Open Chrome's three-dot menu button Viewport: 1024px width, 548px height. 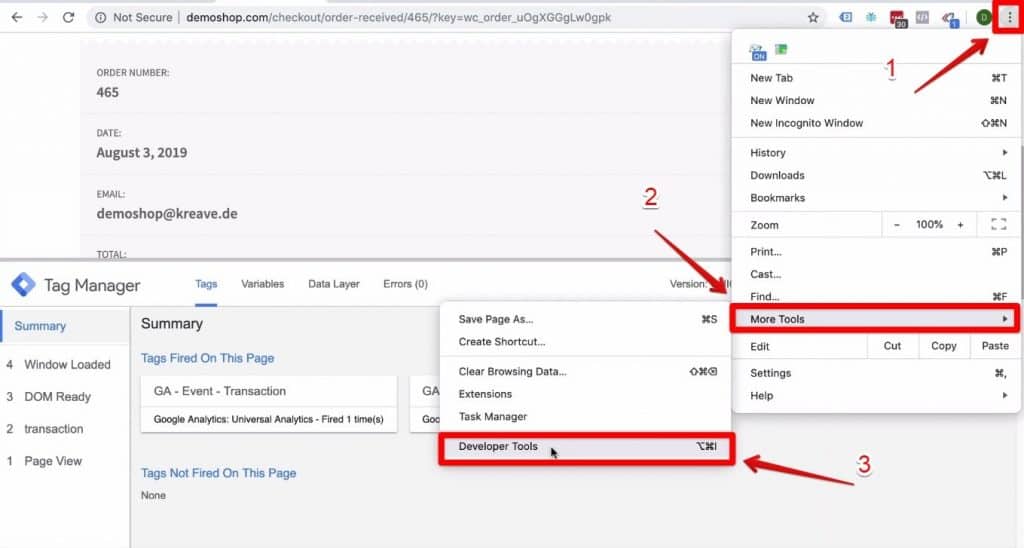point(1009,18)
